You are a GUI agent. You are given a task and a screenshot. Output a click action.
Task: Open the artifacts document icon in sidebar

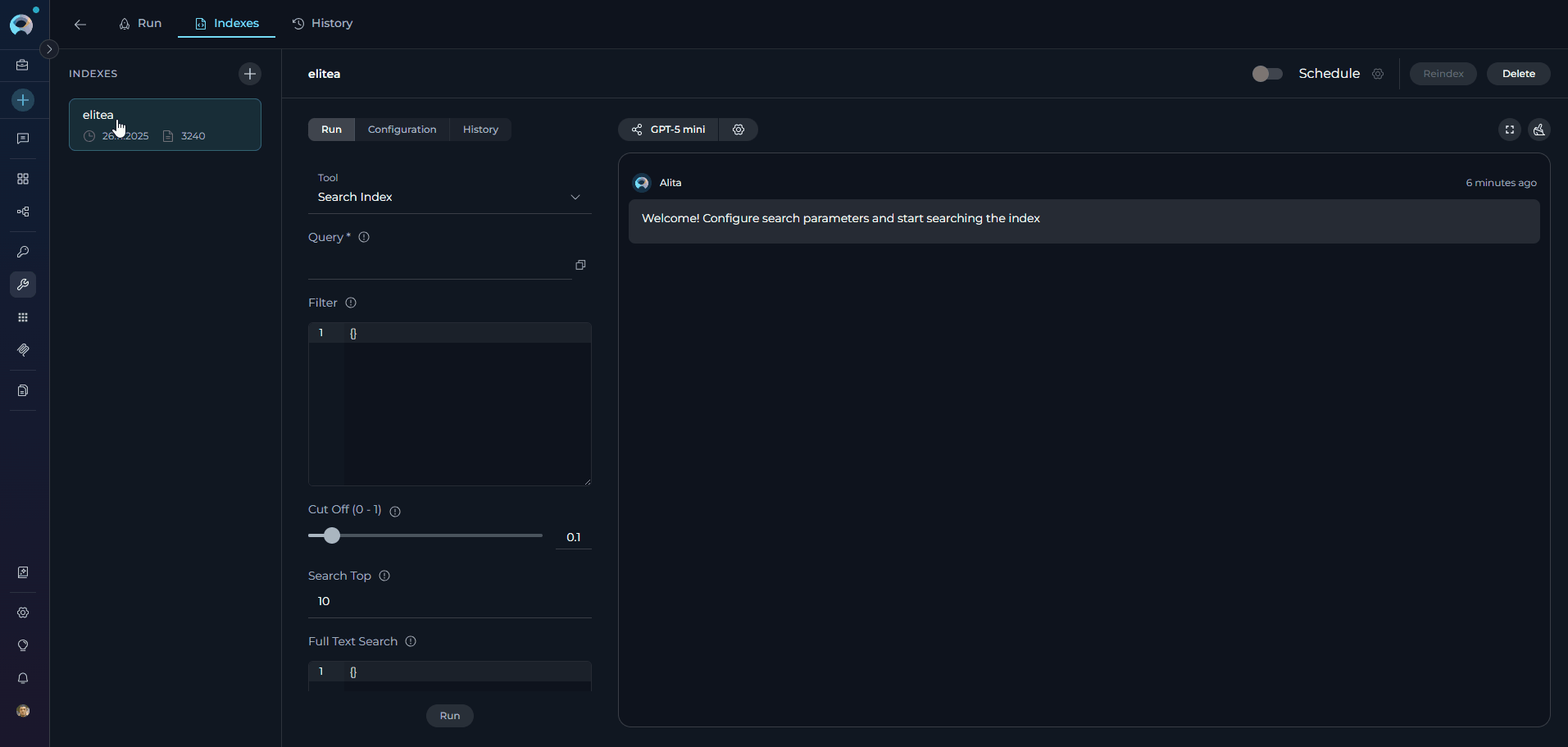pyautogui.click(x=22, y=390)
